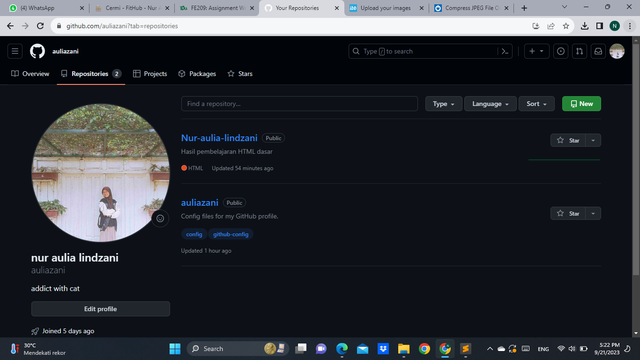Open the GitHub hamburger navigation menu

[x=15, y=51]
